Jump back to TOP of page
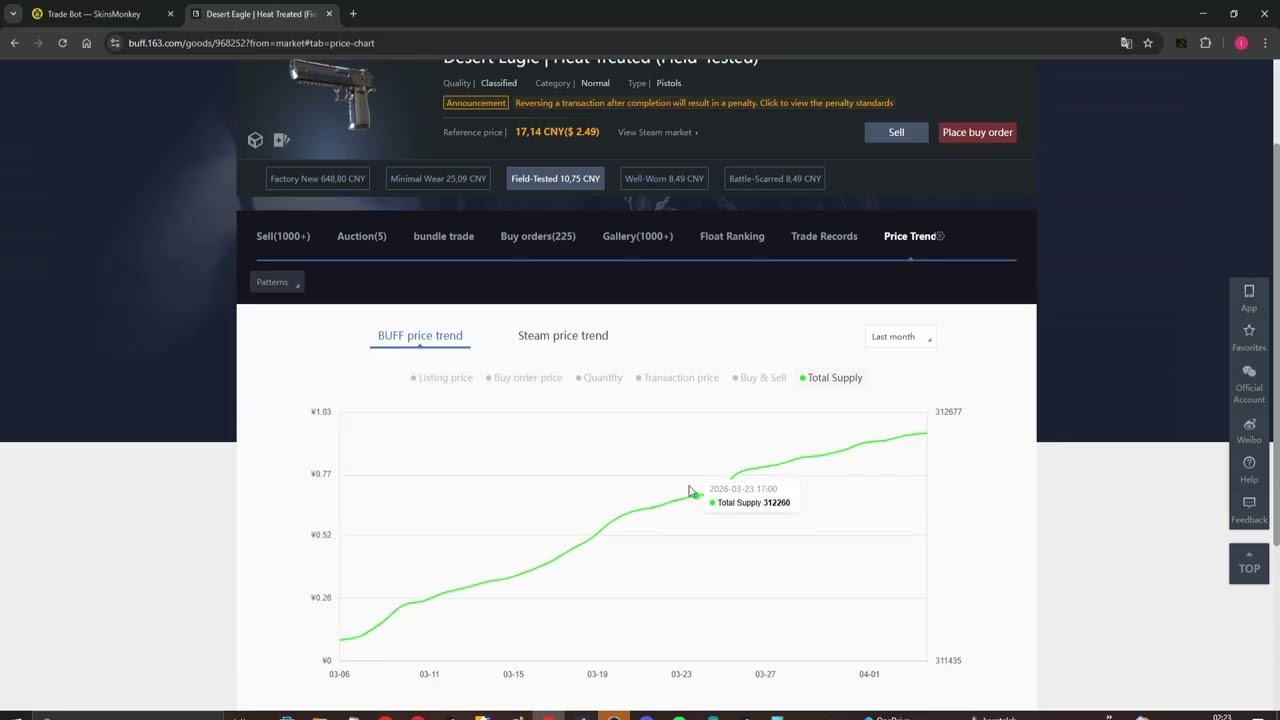 [x=1249, y=563]
